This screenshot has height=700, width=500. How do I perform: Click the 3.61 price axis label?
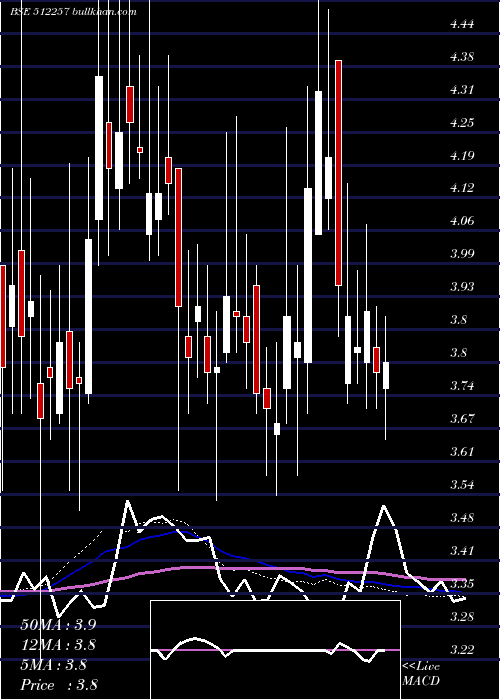point(462,452)
